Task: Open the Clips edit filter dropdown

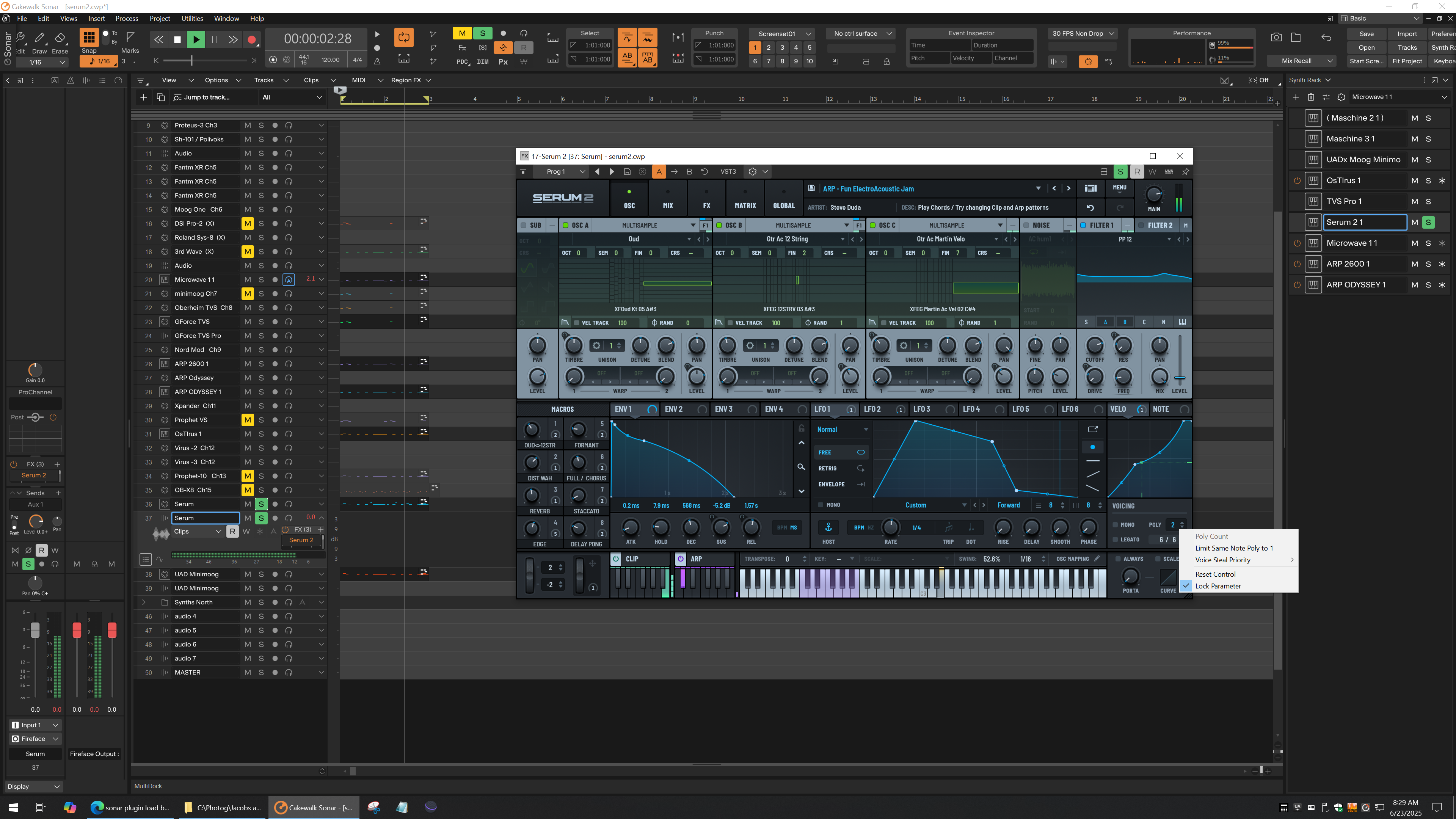Action: point(197,531)
